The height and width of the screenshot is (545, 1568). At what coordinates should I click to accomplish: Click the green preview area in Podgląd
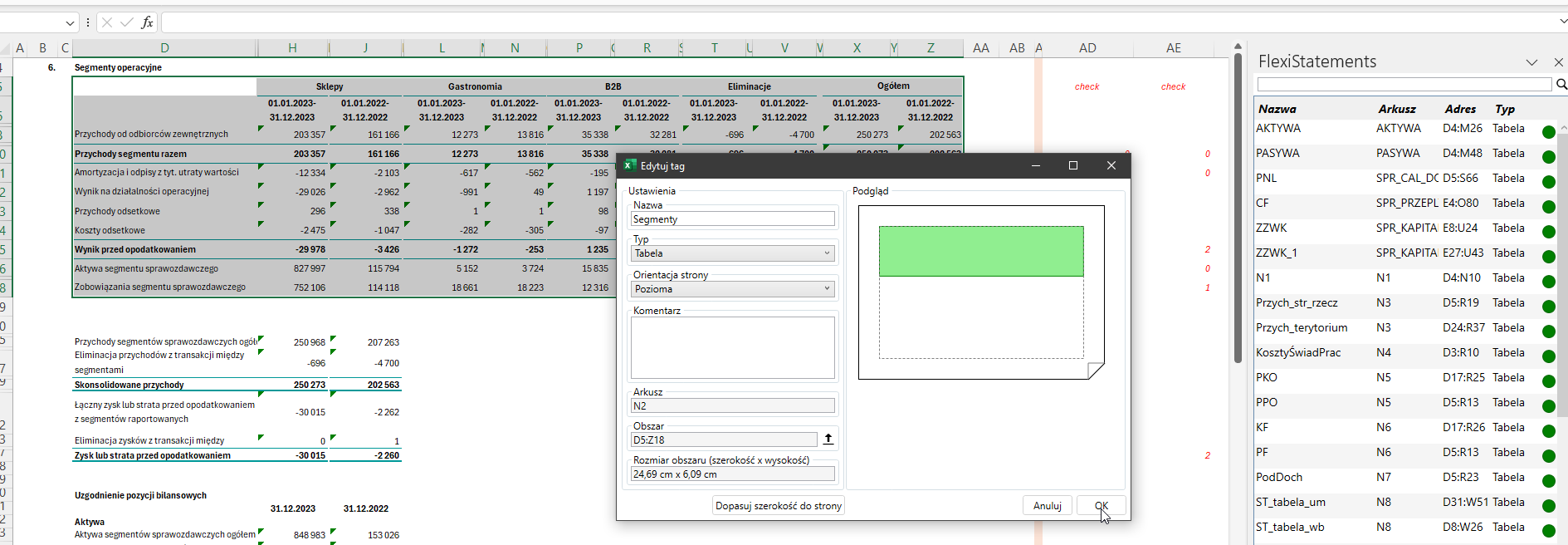(x=980, y=251)
